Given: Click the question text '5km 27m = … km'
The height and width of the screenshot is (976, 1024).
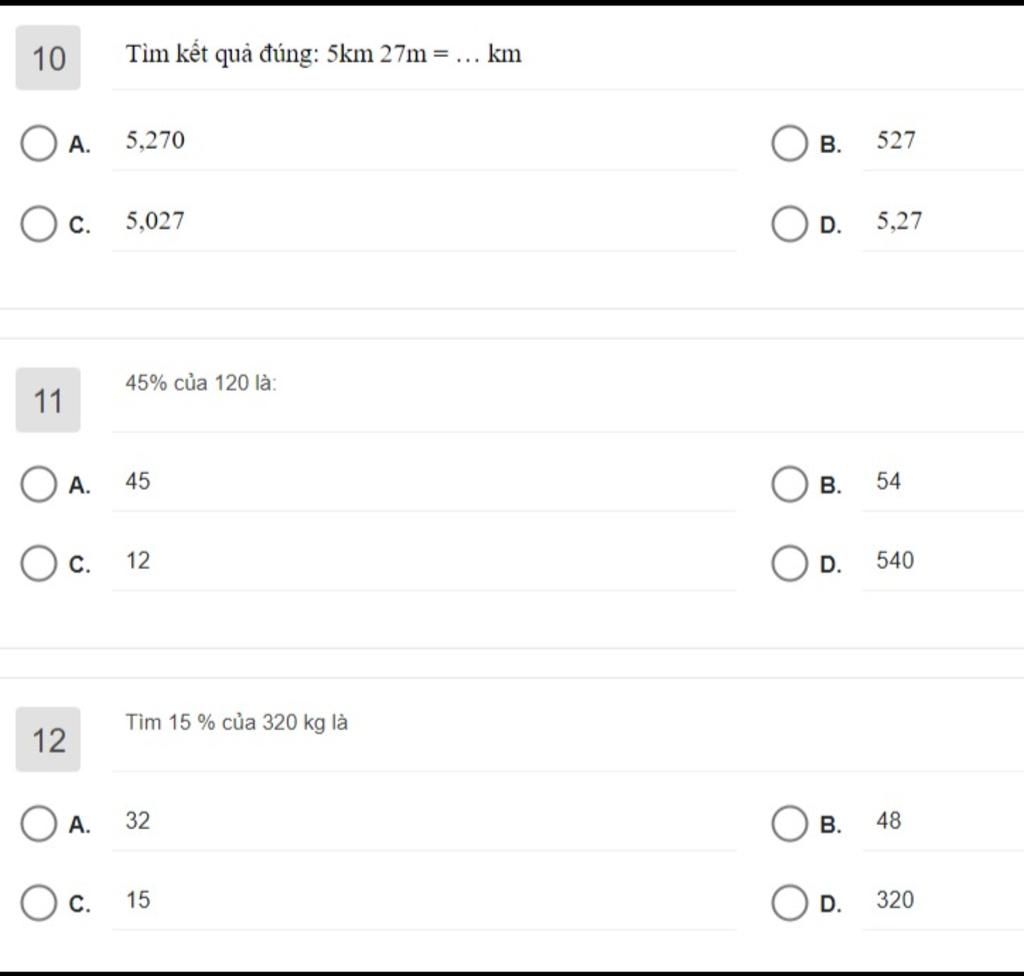Looking at the screenshot, I should tap(424, 54).
